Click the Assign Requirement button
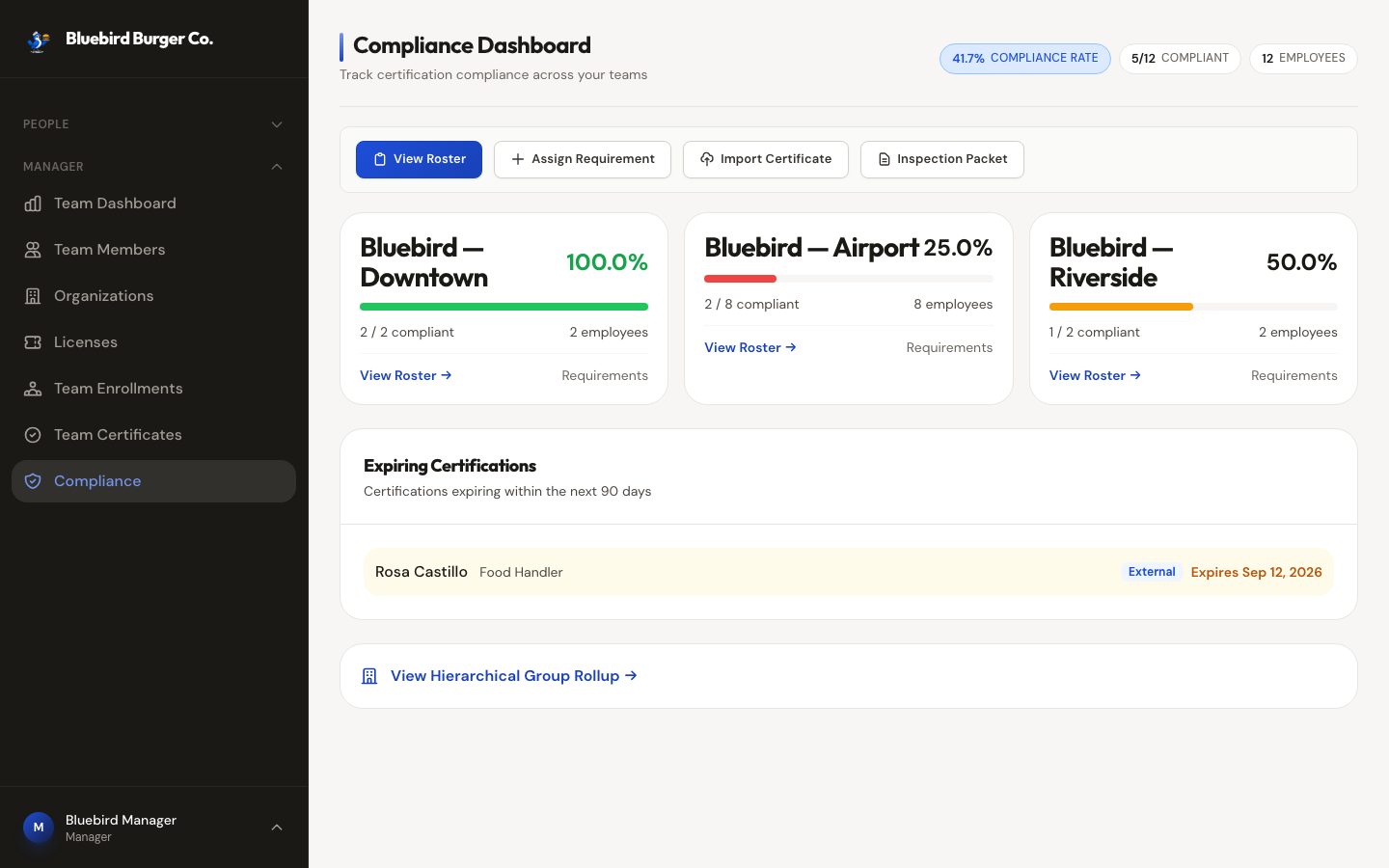The width and height of the screenshot is (1389, 868). (583, 159)
